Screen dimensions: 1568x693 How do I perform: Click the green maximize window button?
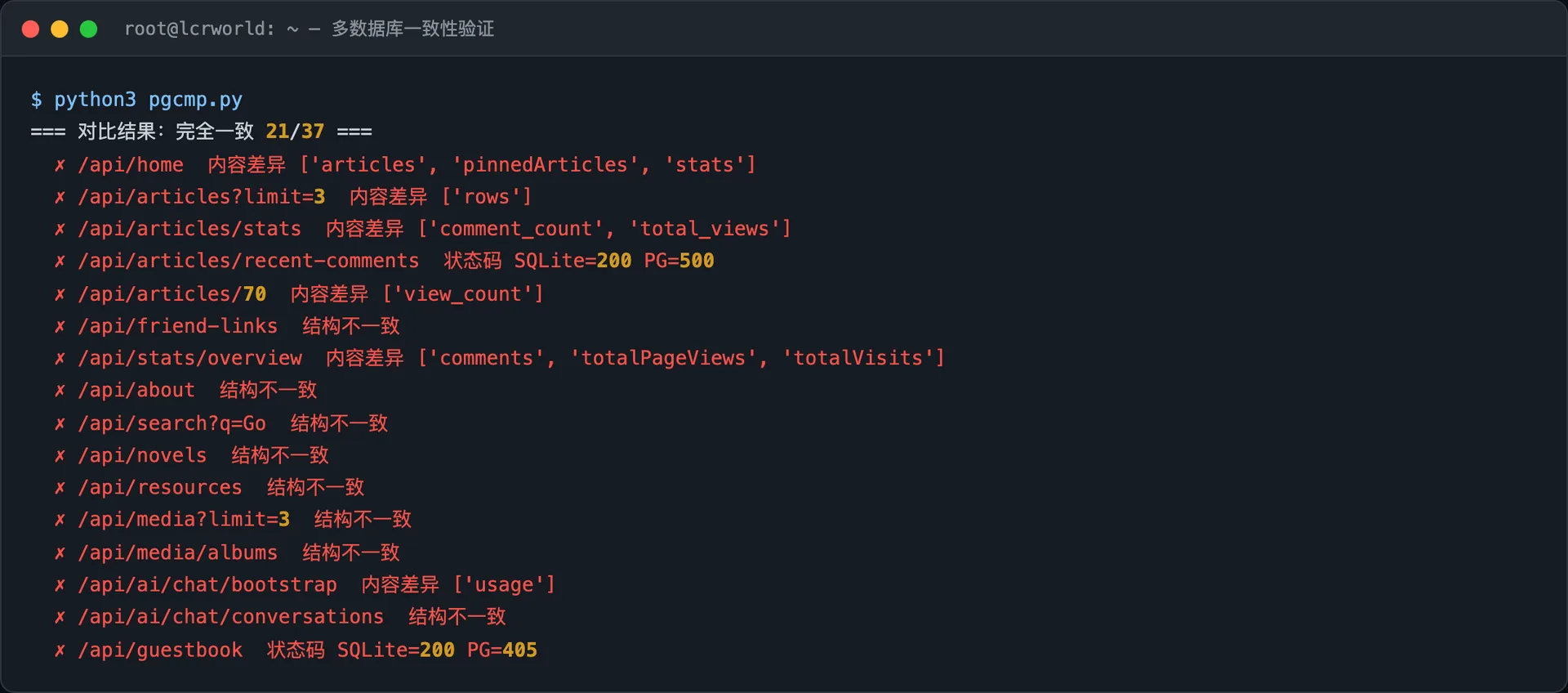point(89,29)
